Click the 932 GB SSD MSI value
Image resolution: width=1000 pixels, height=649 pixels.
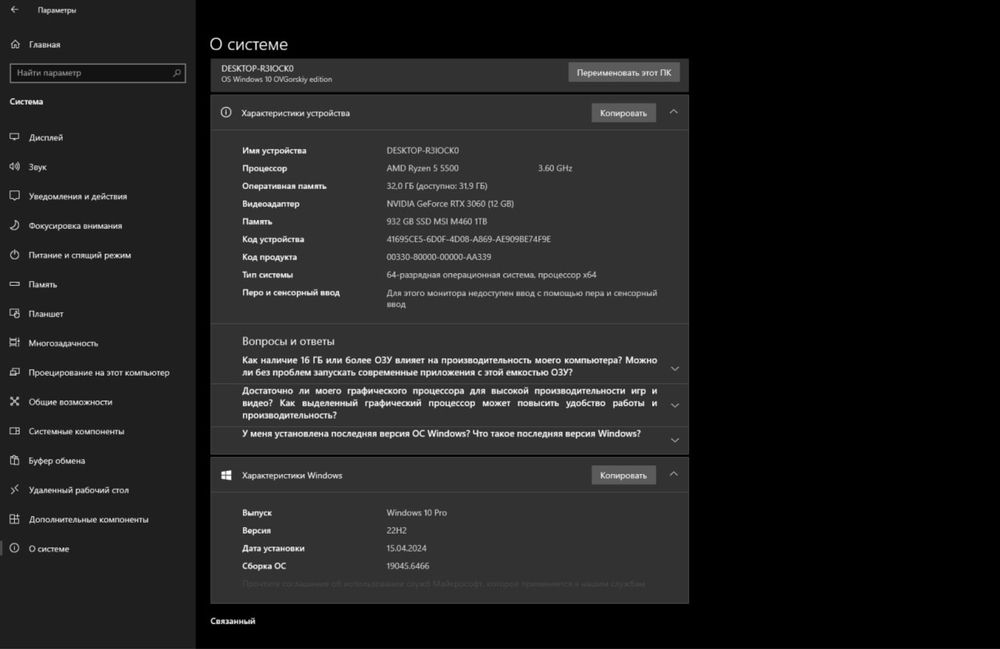(437, 221)
